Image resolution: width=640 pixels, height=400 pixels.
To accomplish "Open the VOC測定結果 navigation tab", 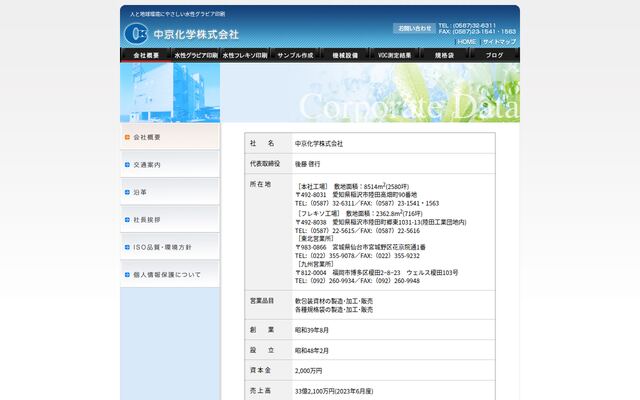I will (395, 55).
